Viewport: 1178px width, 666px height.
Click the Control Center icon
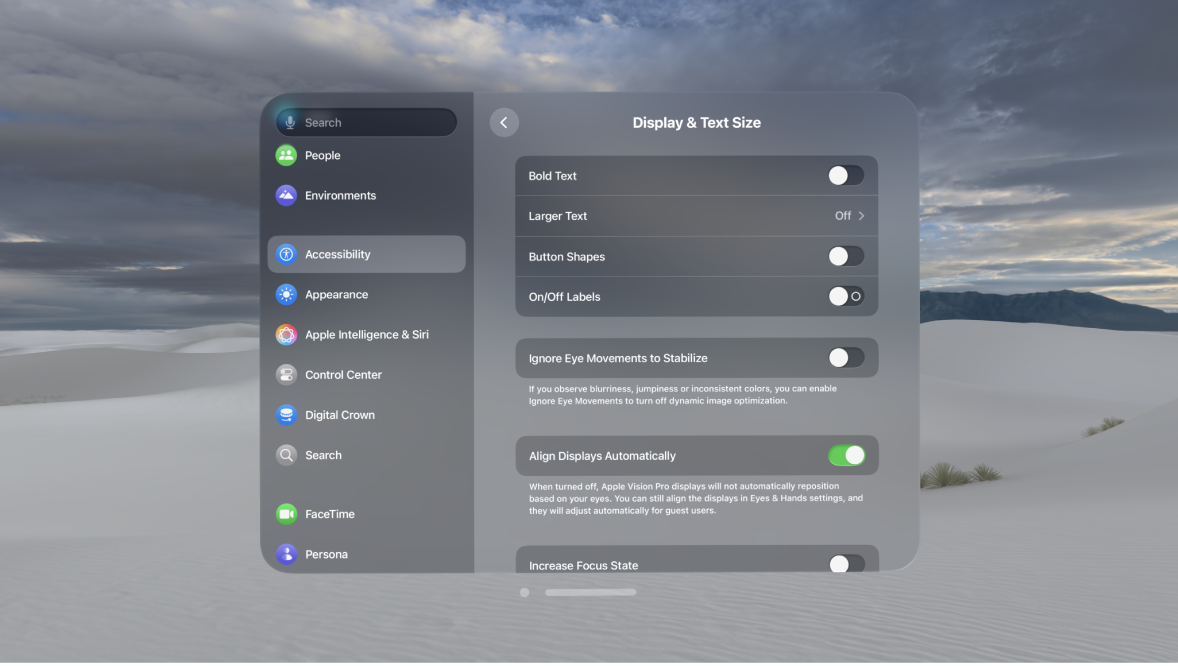[286, 374]
